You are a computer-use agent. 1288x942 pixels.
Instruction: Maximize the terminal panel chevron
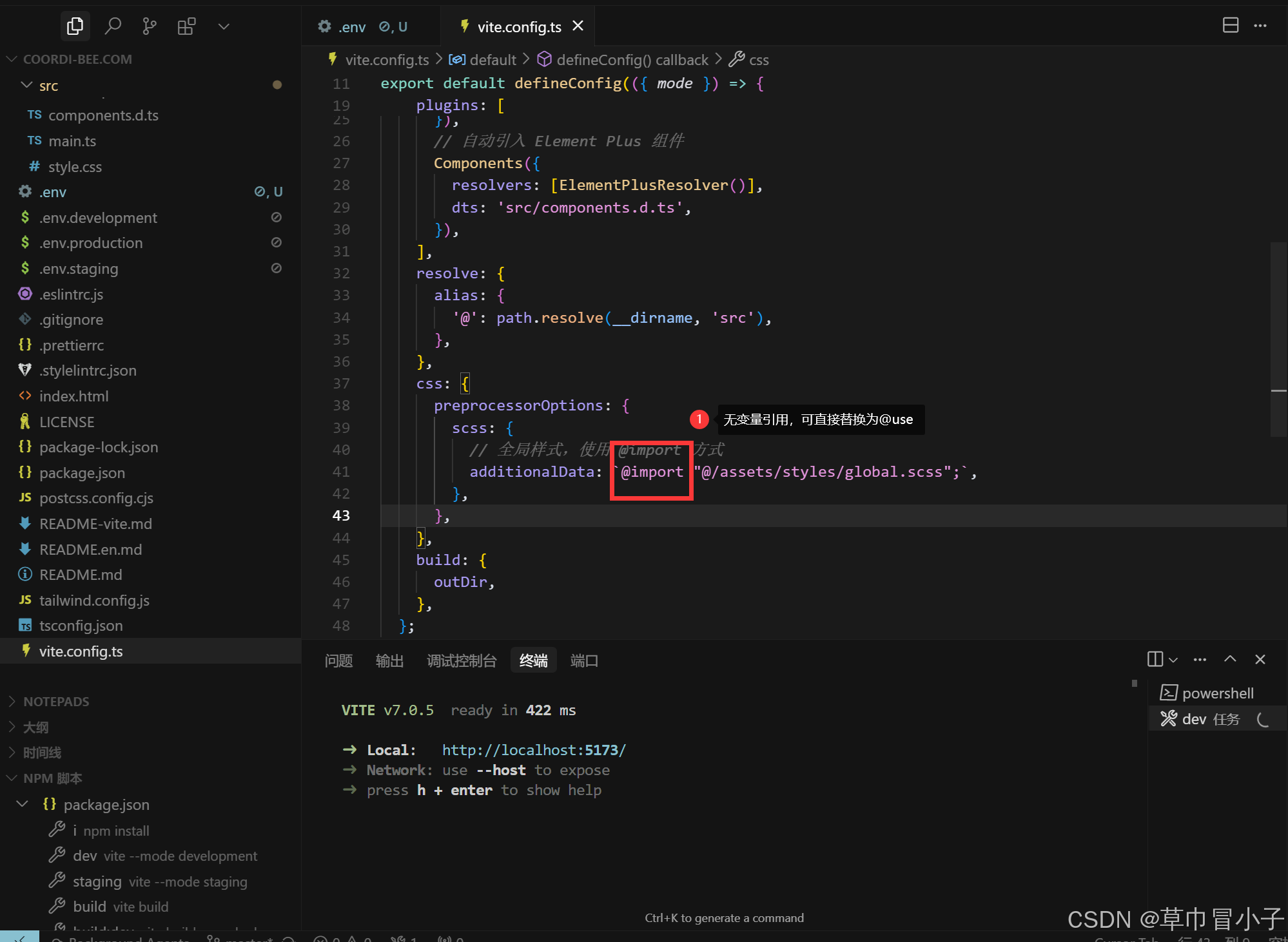[x=1230, y=658]
